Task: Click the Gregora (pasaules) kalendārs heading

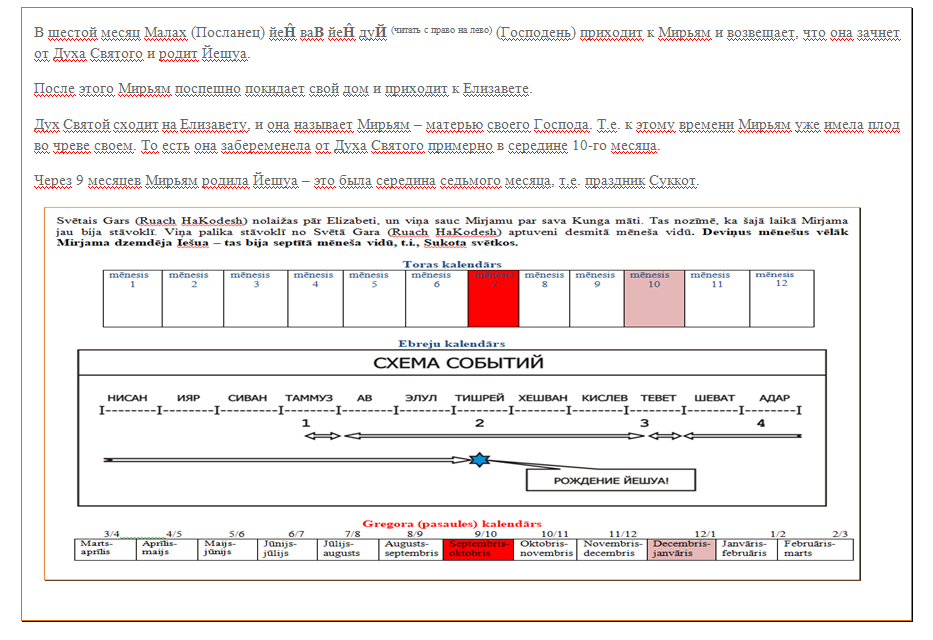Action: click(x=449, y=523)
